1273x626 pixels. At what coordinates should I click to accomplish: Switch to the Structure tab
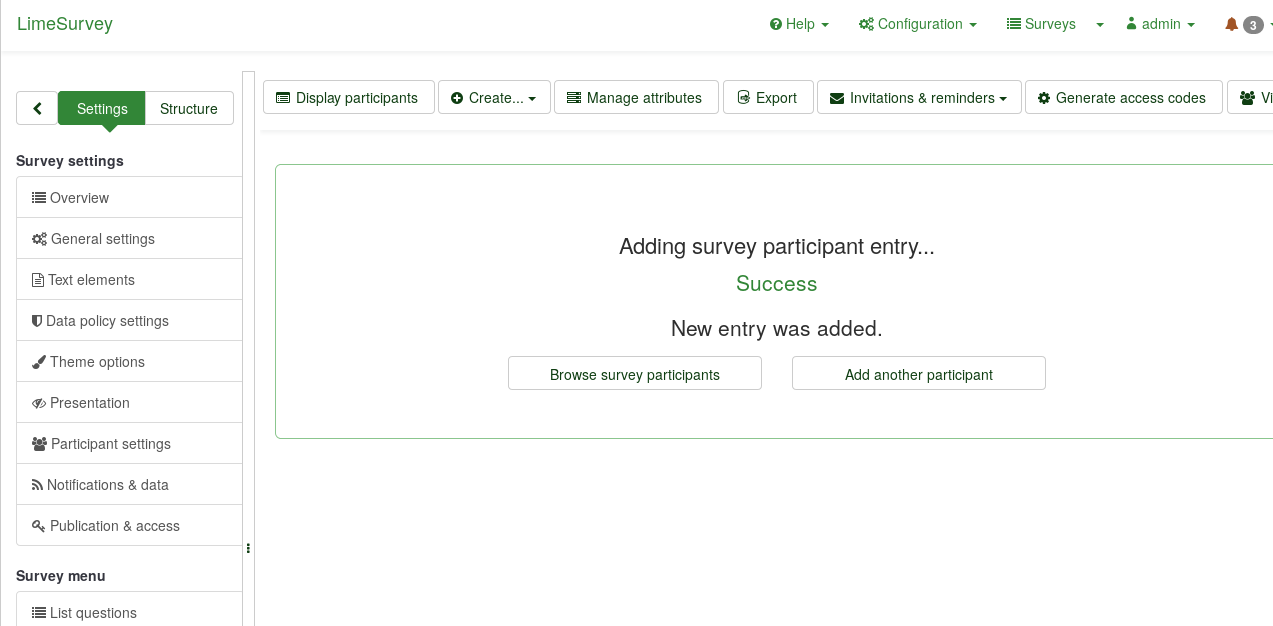coord(189,108)
